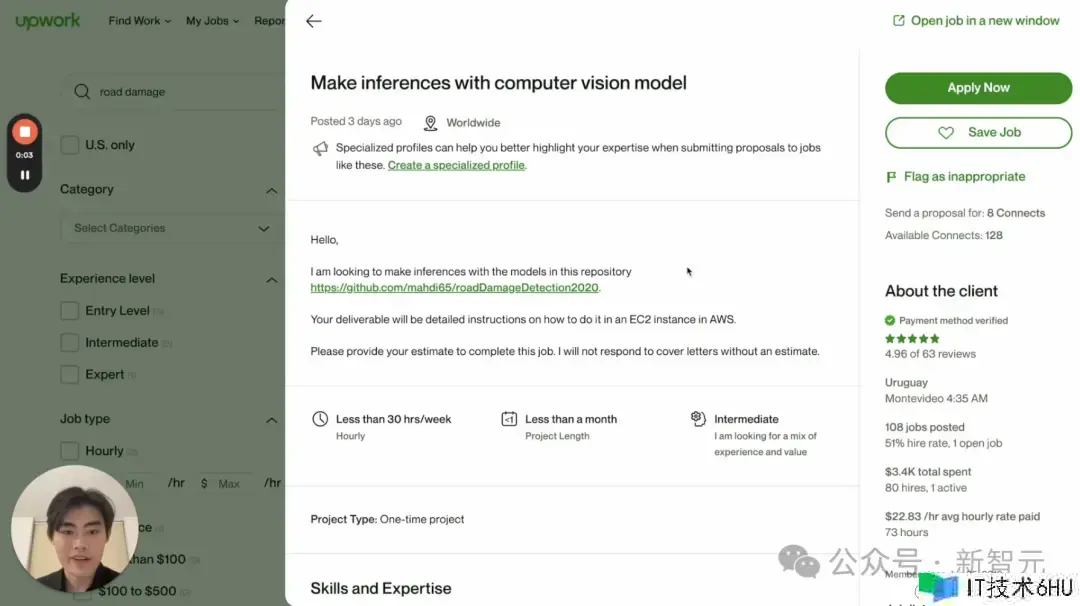
Task: Collapse the Experience level section
Action: 272,280
